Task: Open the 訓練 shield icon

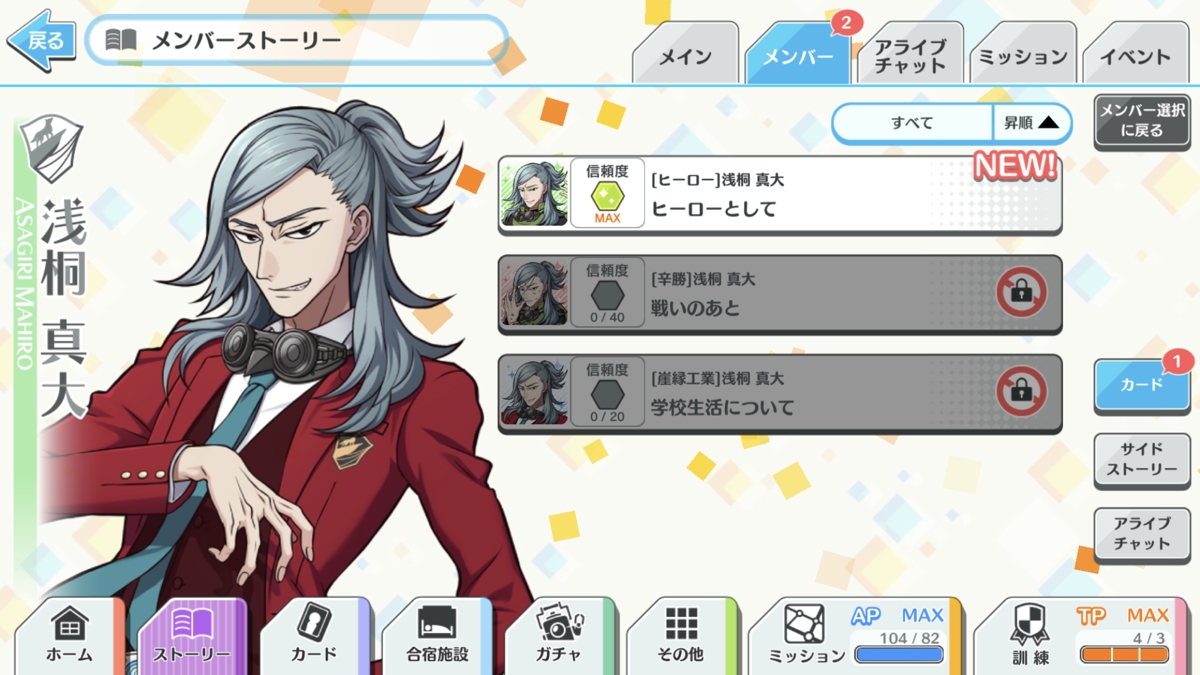Action: point(1030,624)
